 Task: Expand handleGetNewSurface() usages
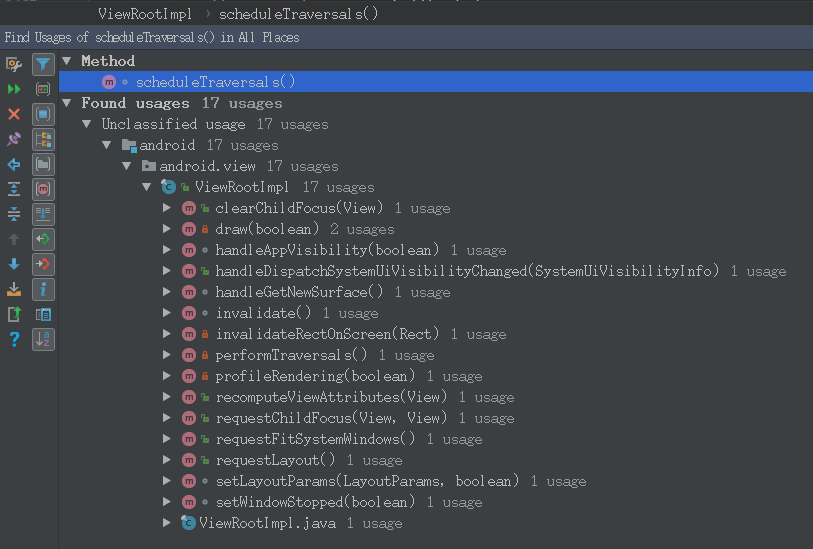[x=166, y=292]
